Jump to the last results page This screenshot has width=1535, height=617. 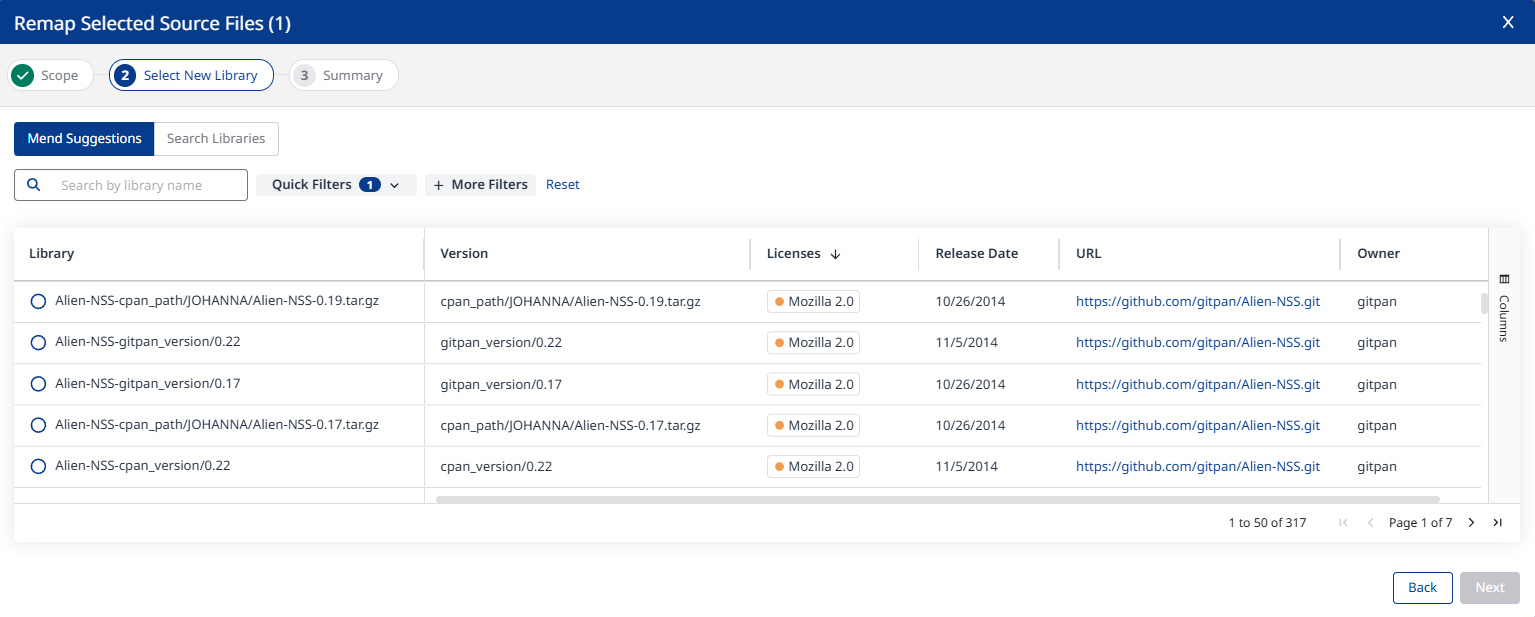pyautogui.click(x=1497, y=523)
